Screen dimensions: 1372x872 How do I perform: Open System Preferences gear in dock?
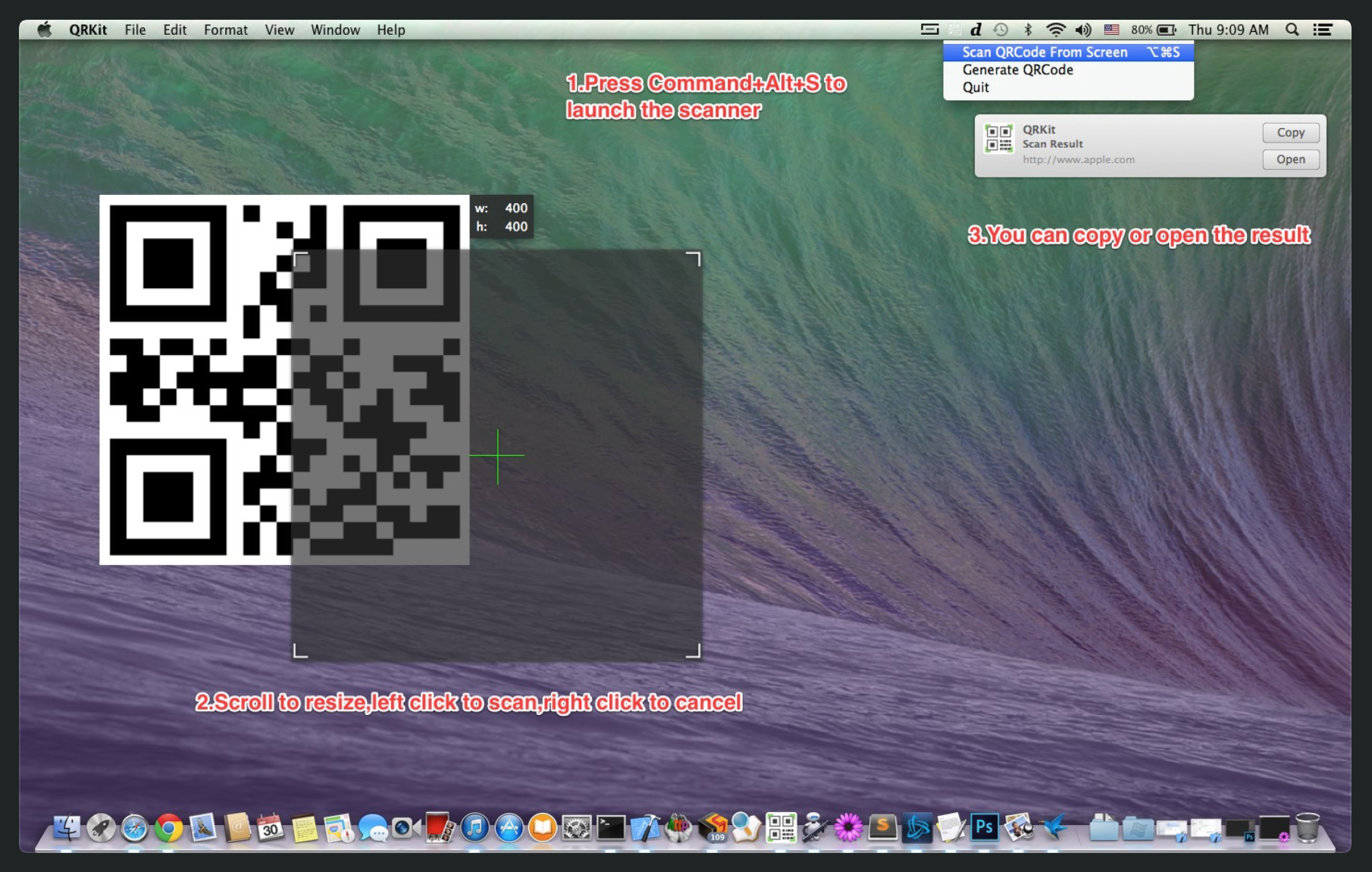point(576,827)
